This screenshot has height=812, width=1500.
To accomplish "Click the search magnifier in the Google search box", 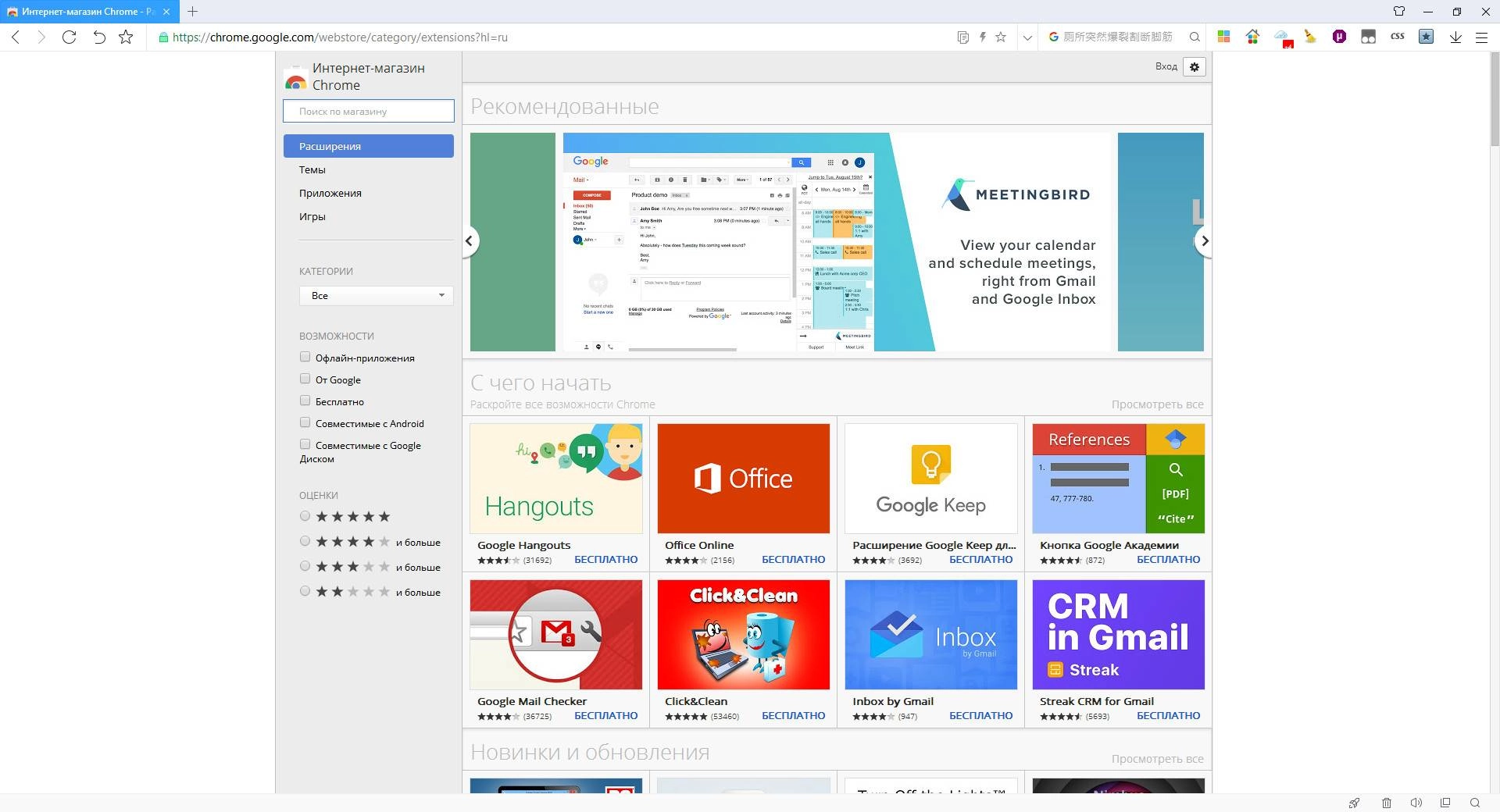I will pos(1195,37).
